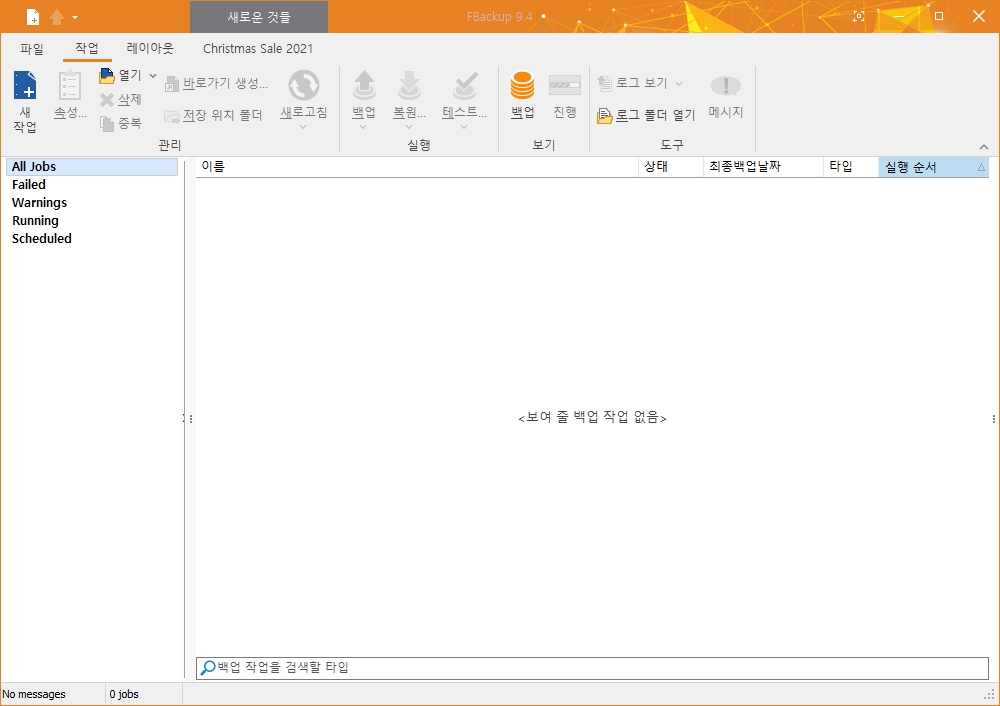Open the 파일 menu tab
Viewport: 1000px width, 706px height.
tap(32, 48)
